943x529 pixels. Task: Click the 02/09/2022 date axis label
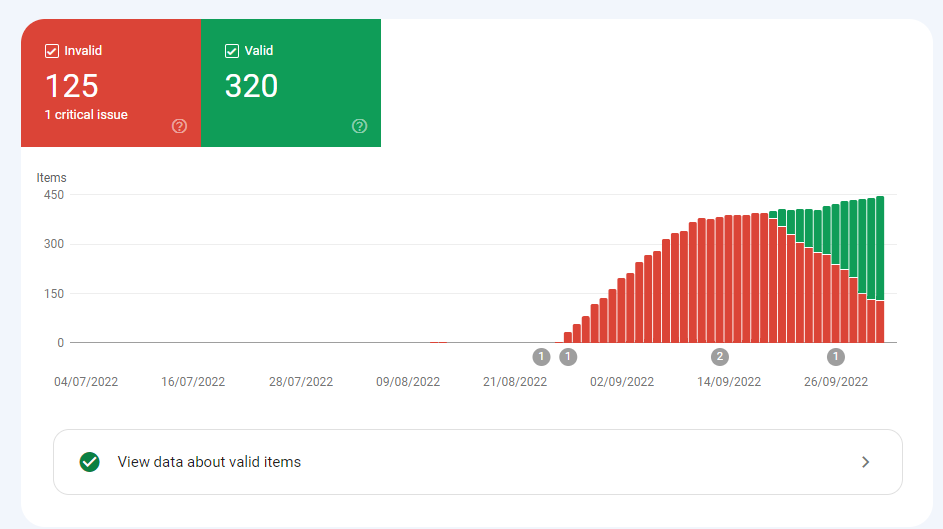tap(622, 382)
